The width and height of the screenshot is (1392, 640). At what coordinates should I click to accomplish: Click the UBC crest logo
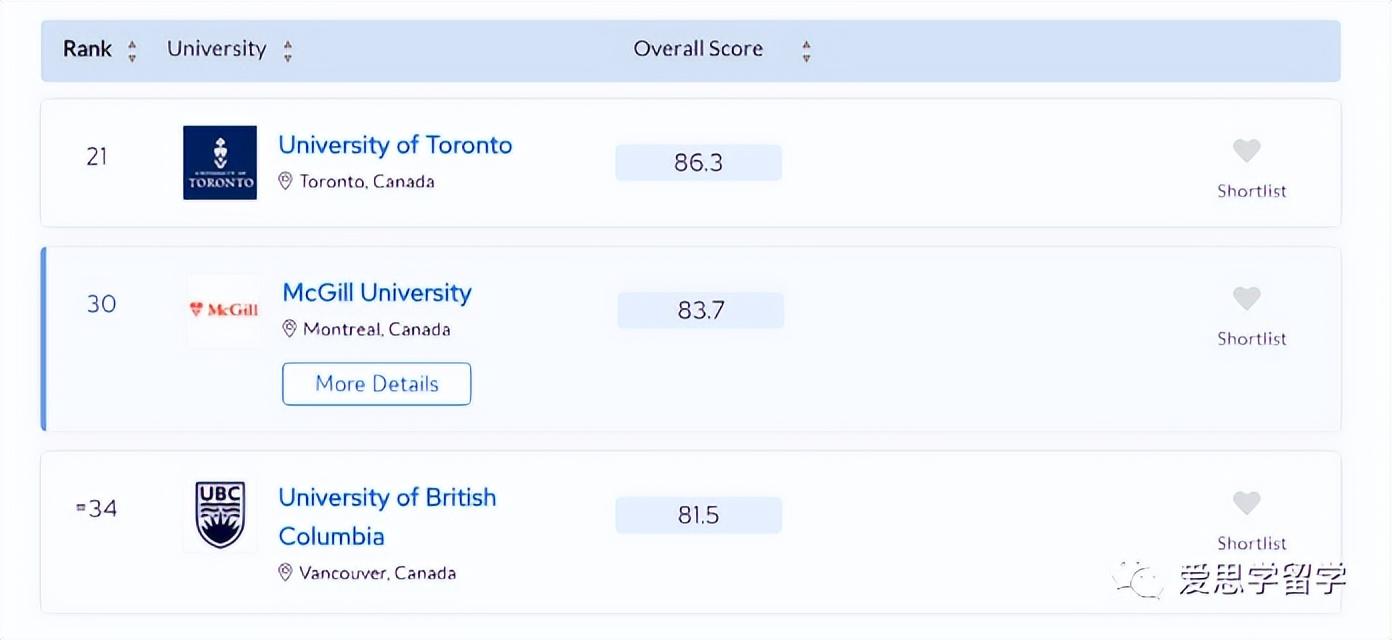pos(220,514)
